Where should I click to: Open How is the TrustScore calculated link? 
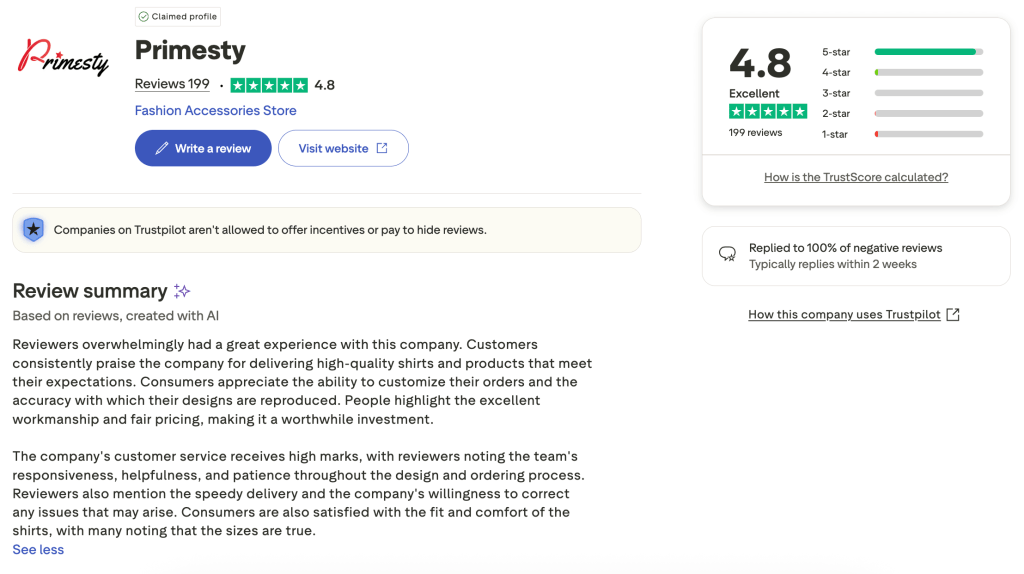coord(856,177)
